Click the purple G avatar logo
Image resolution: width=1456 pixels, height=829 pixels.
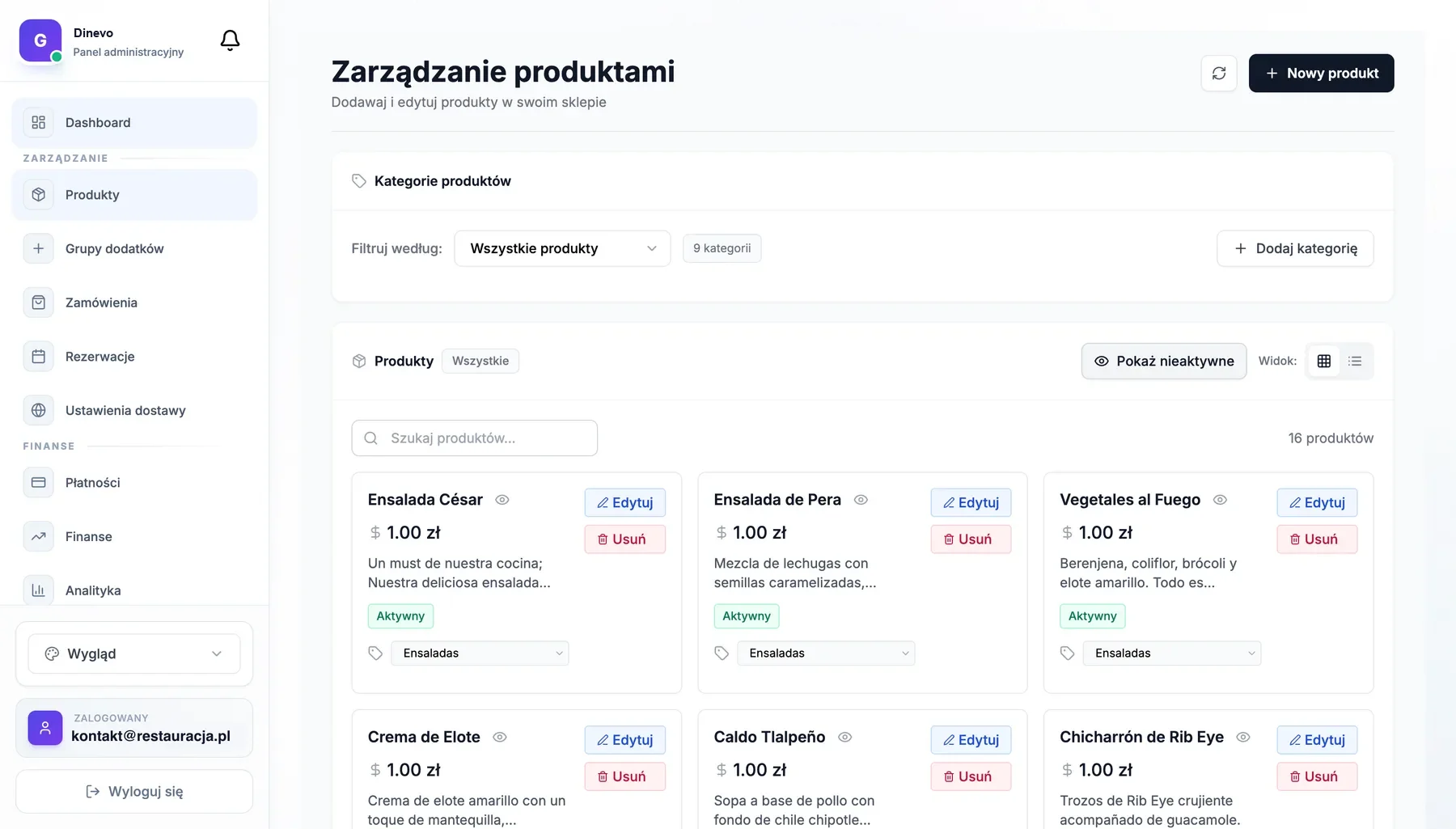40,40
